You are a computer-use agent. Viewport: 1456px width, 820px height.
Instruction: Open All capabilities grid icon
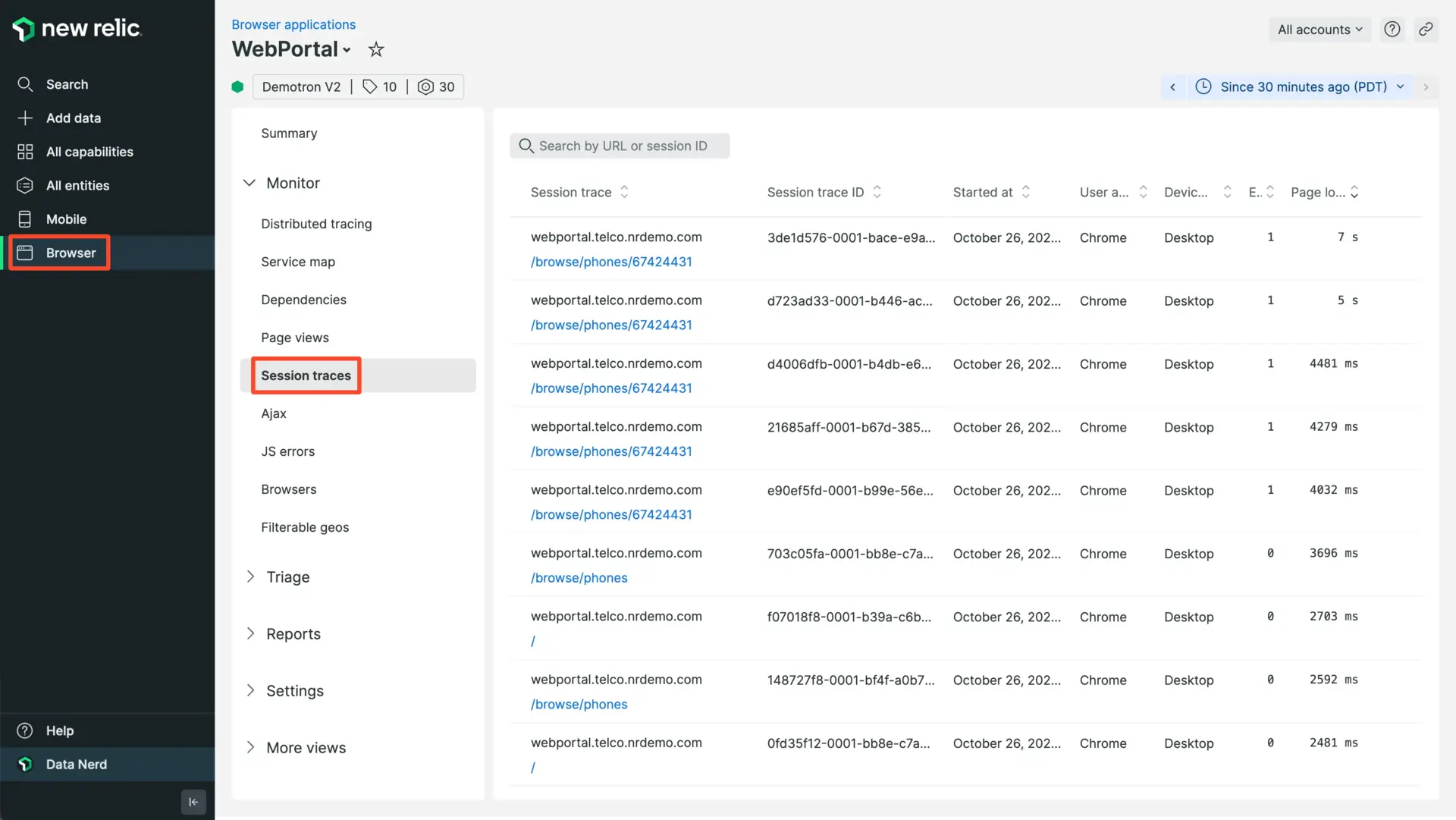(25, 152)
